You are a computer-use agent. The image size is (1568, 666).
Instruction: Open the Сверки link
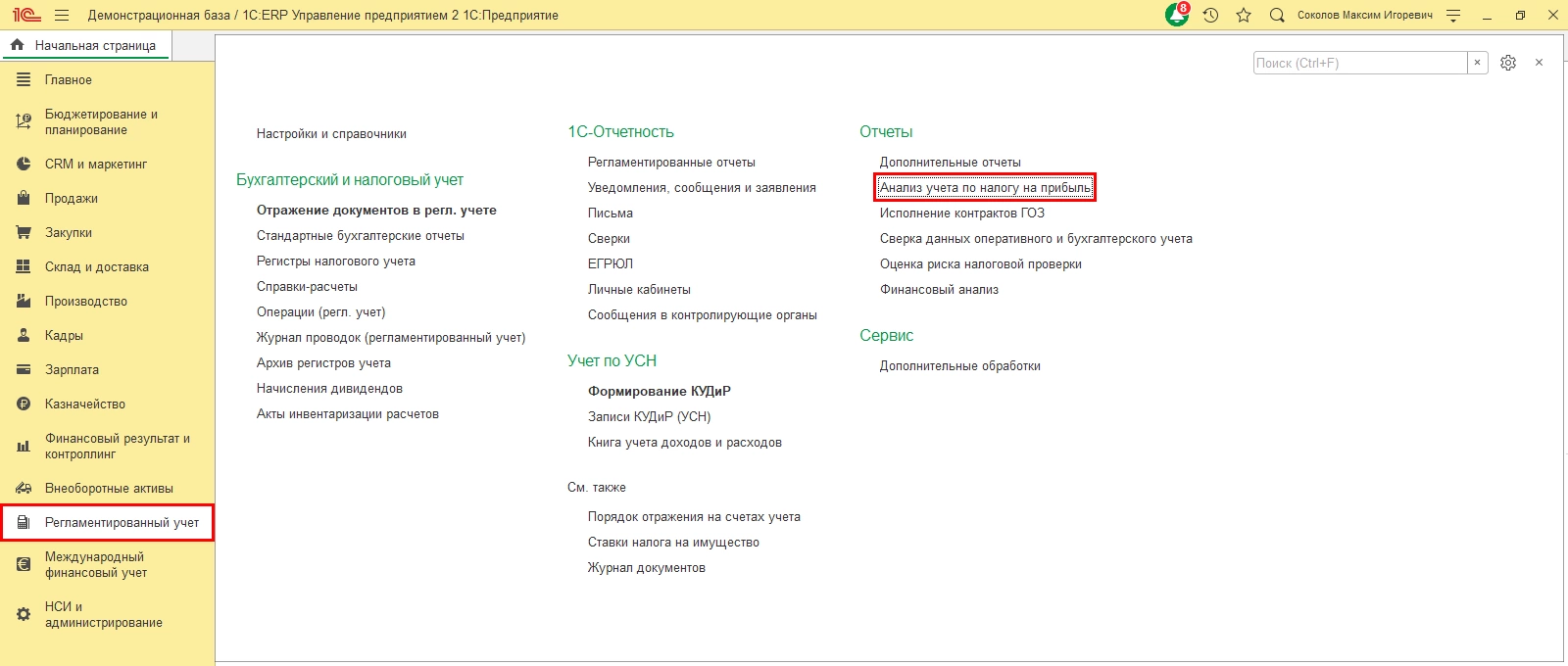(x=609, y=238)
